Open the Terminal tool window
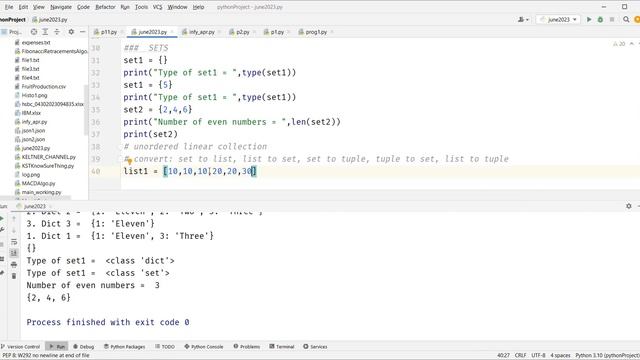The height and width of the screenshot is (360, 640). click(282, 347)
